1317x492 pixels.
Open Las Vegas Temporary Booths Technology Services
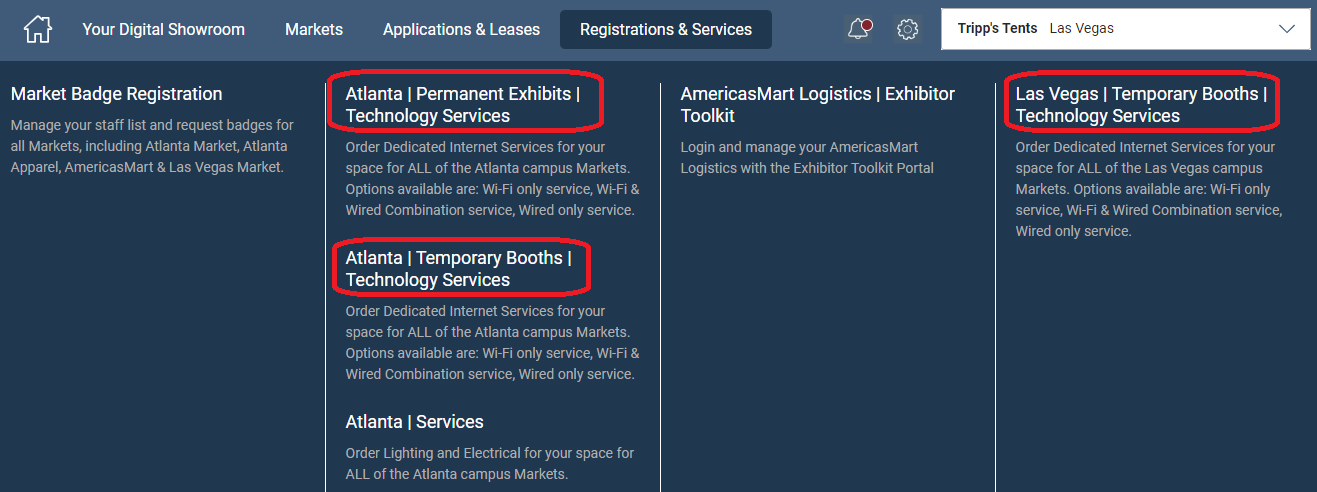point(1141,104)
